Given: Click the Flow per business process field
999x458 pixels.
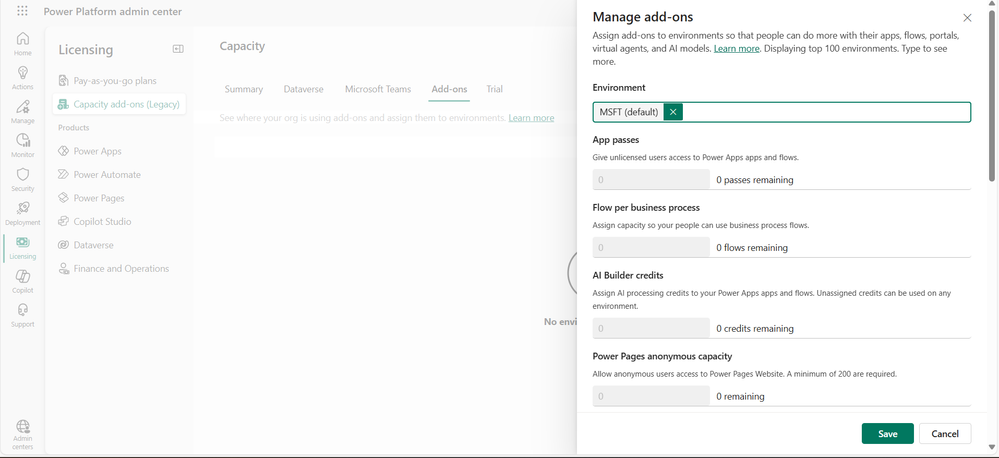Looking at the screenshot, I should (651, 247).
